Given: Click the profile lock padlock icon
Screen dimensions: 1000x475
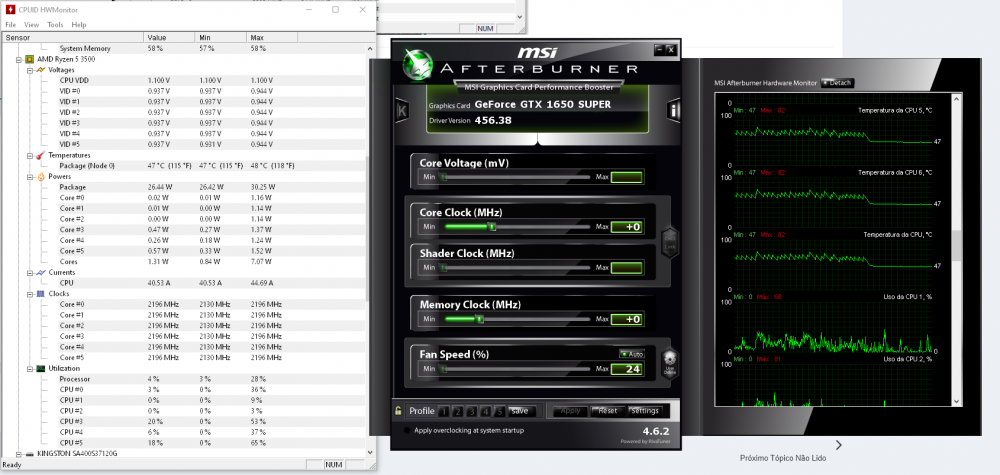Looking at the screenshot, I should (x=399, y=411).
